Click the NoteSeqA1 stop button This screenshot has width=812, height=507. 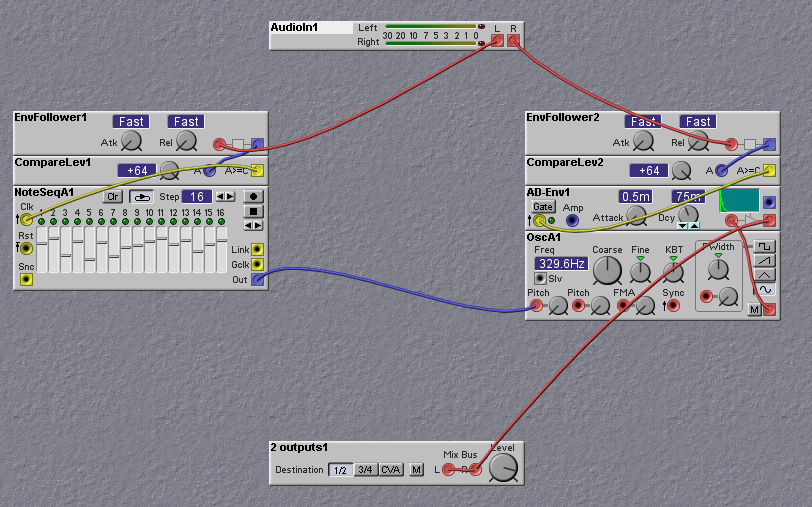(x=254, y=211)
